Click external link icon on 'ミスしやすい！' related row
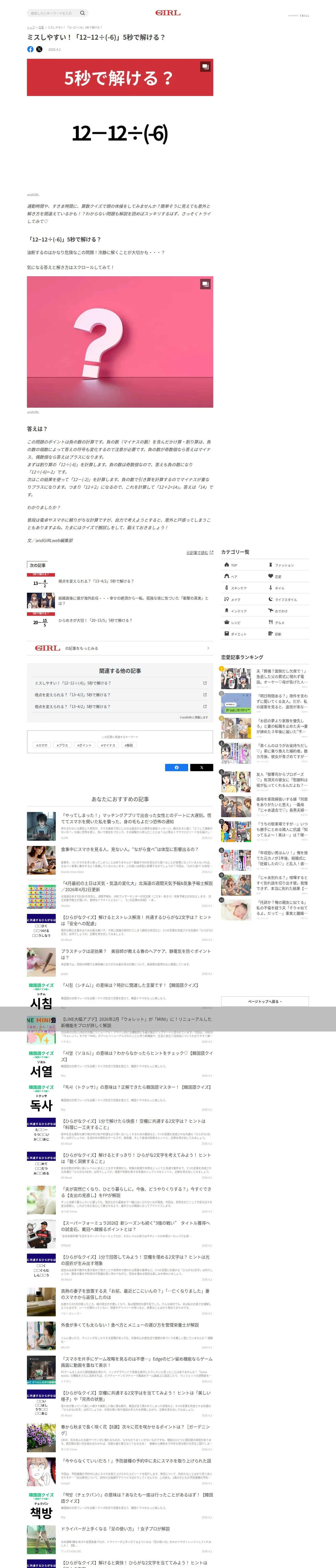Screen dimensions: 336x1568 click(205, 683)
